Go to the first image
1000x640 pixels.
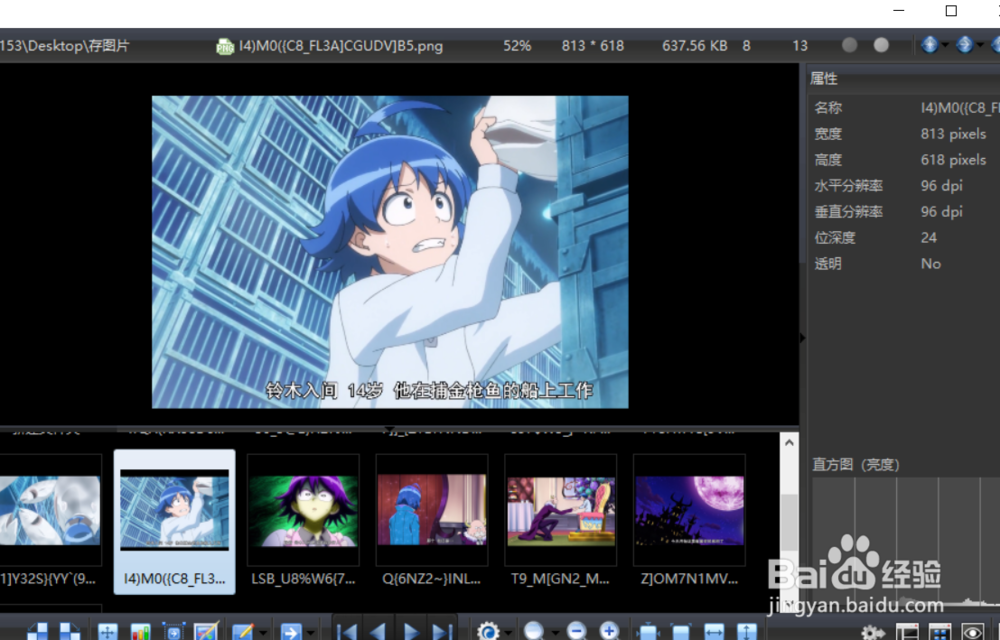[347, 632]
